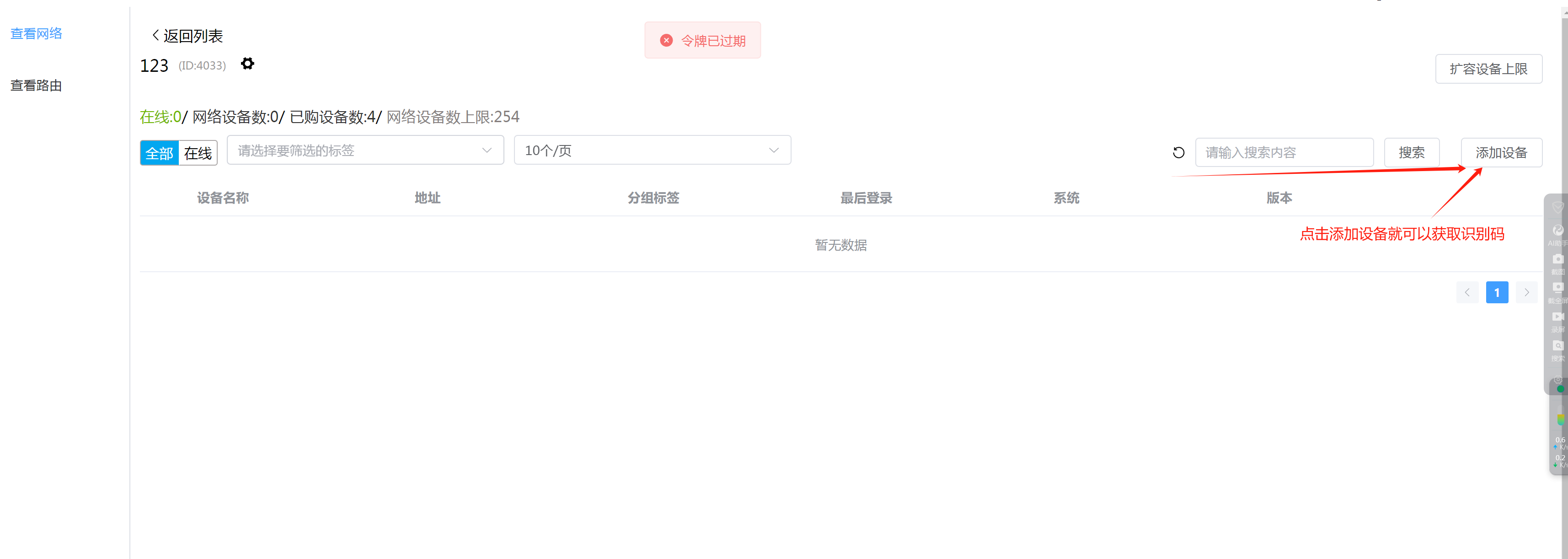Click the red error icon in 令牌已过期 alert
Image resolution: width=1568 pixels, height=559 pixels.
(666, 41)
